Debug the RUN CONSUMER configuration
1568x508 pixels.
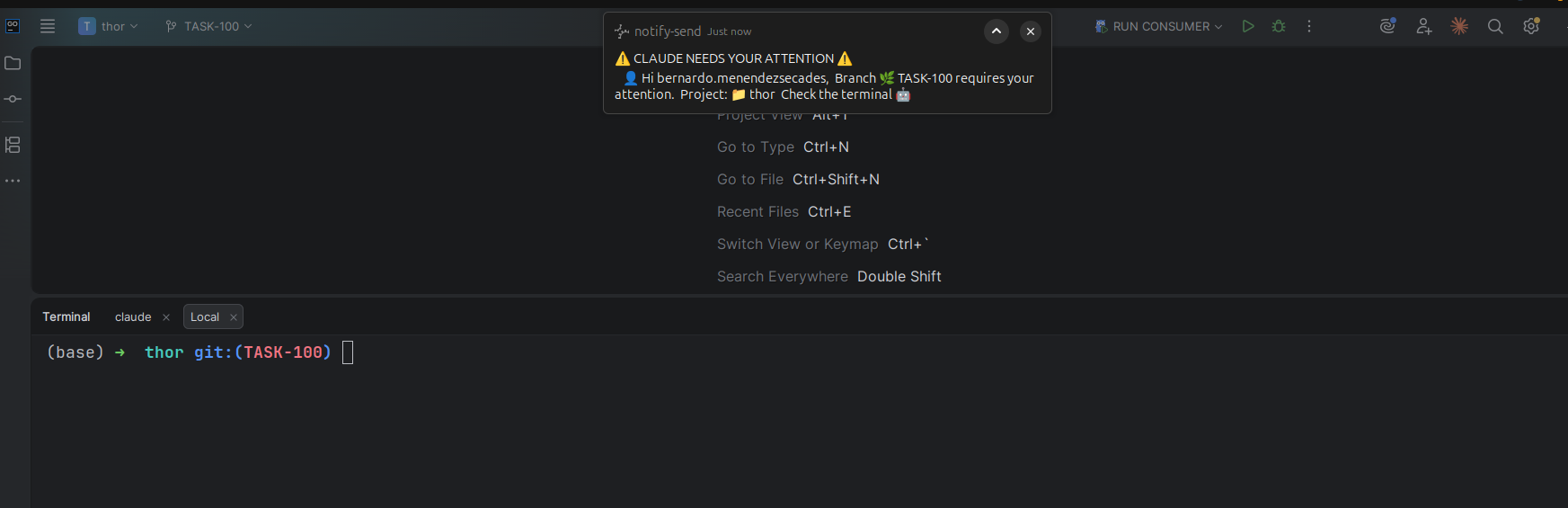click(x=1279, y=26)
